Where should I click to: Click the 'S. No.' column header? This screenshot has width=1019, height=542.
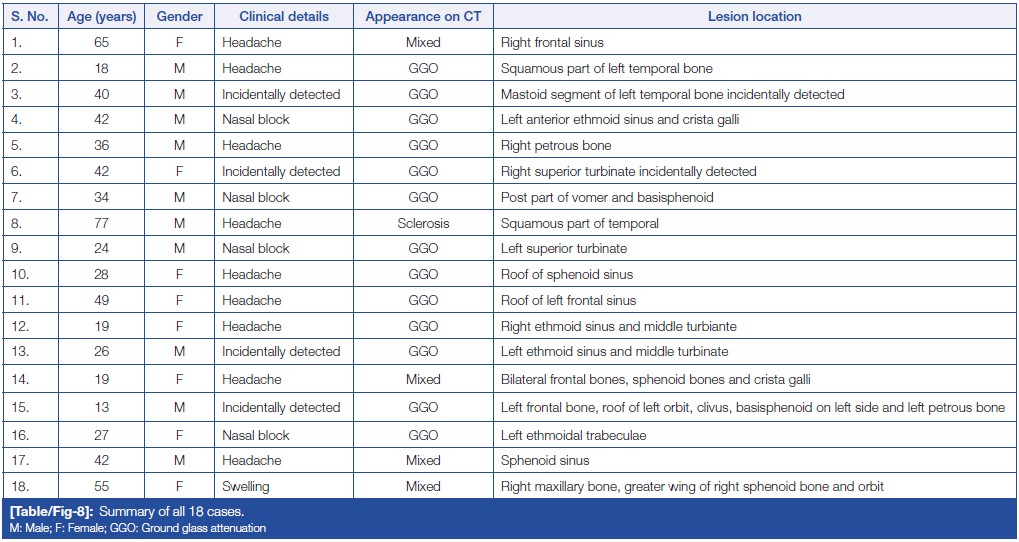click(31, 17)
